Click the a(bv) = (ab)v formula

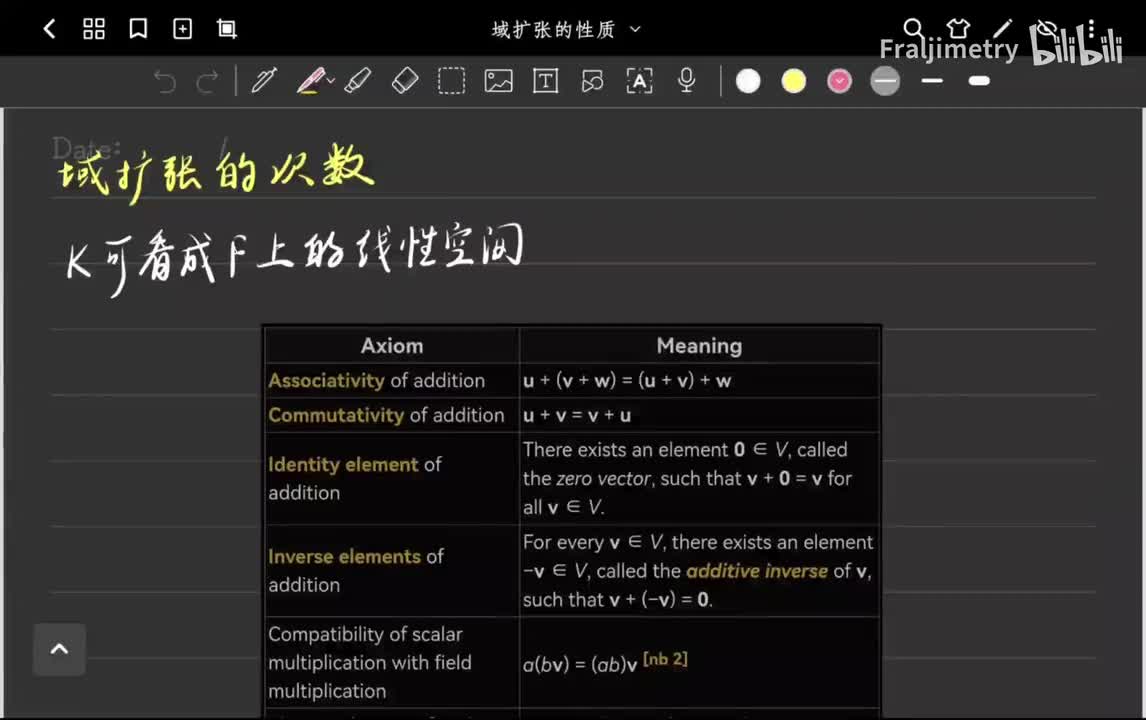580,664
